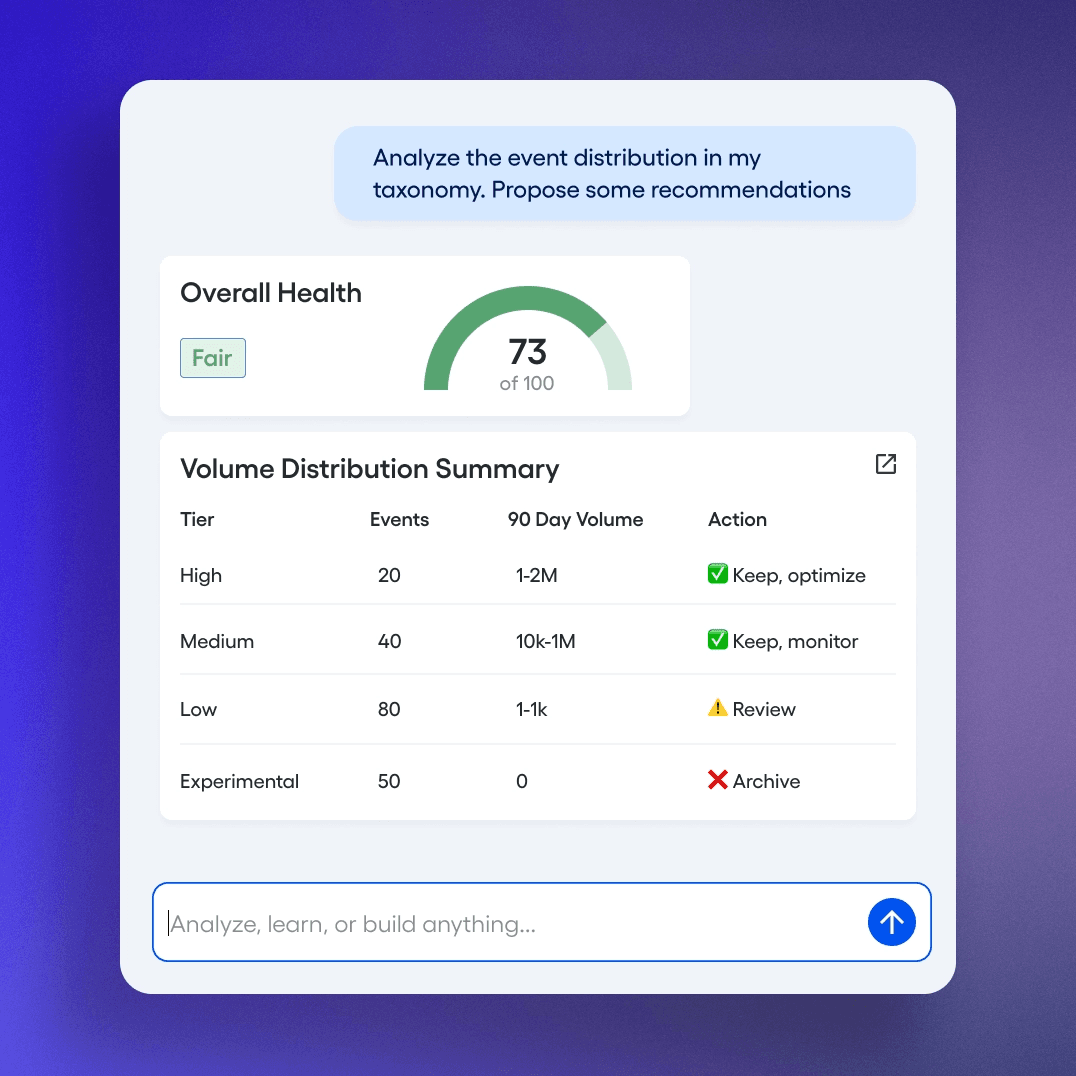Select the High tier row label
The width and height of the screenshot is (1076, 1076).
coord(201,576)
